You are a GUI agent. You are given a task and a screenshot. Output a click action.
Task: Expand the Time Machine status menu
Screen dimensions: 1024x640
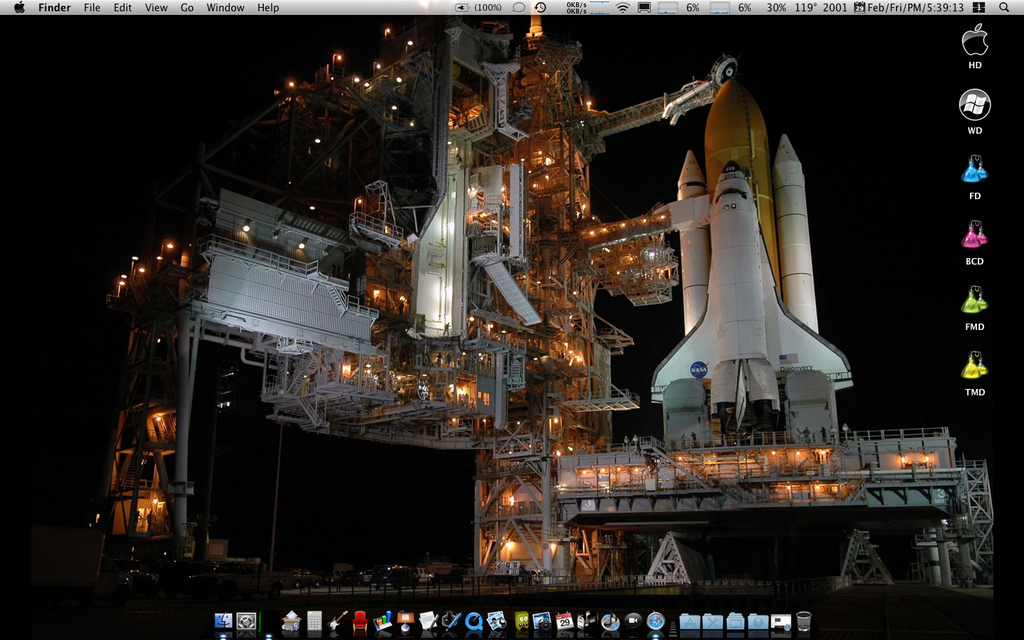tap(541, 7)
